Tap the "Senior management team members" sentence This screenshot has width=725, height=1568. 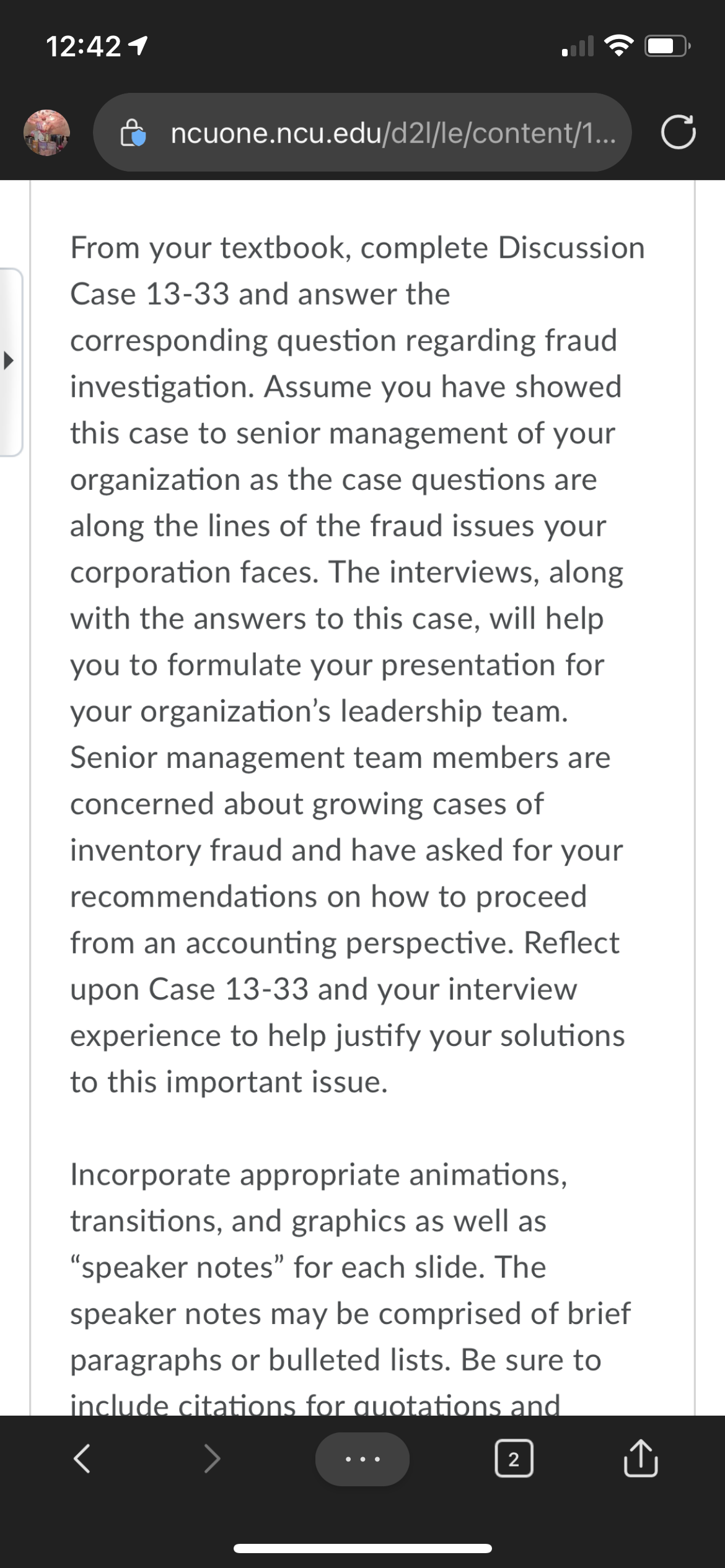(340, 757)
